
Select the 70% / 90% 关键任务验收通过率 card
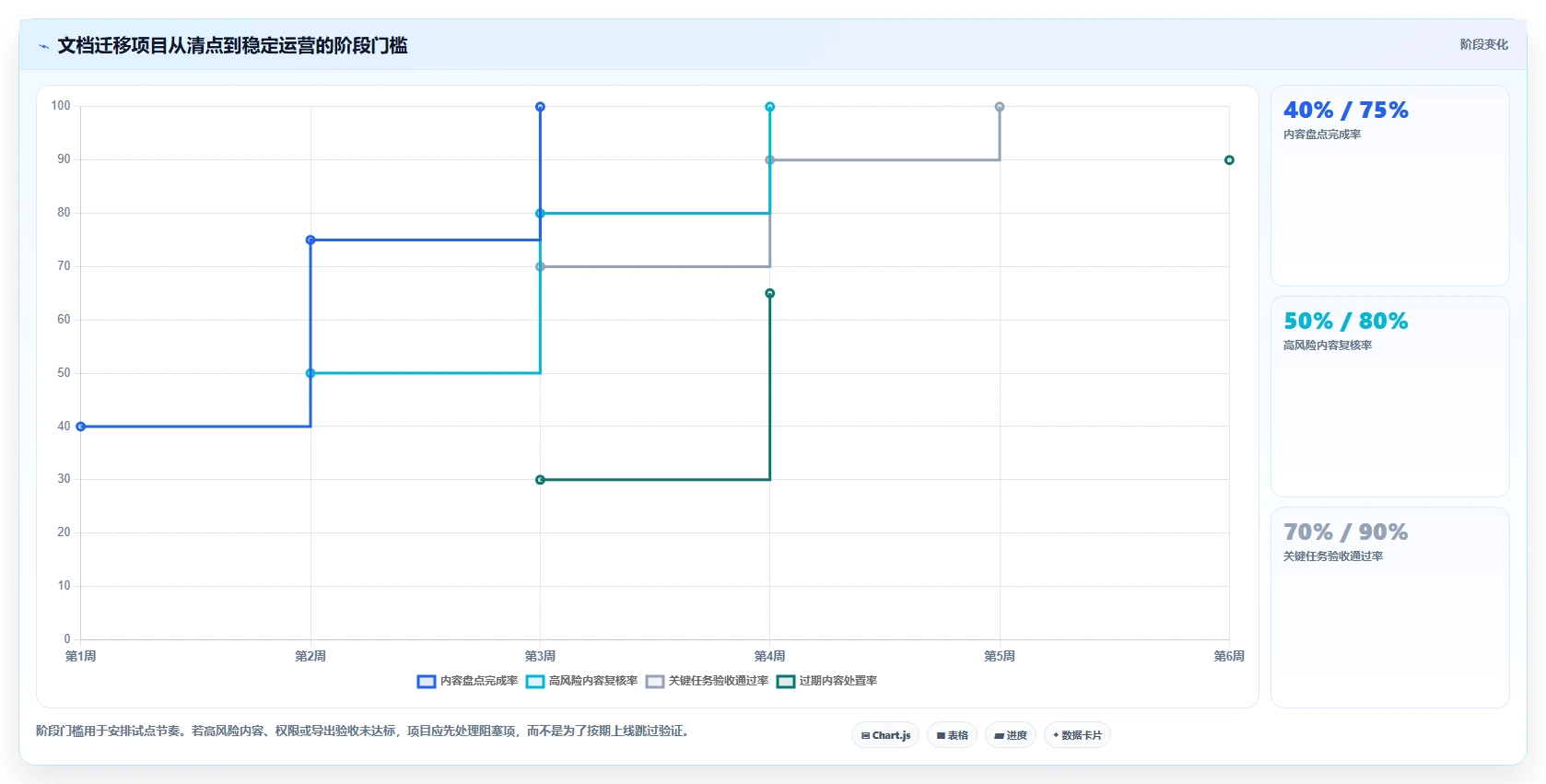click(1389, 608)
